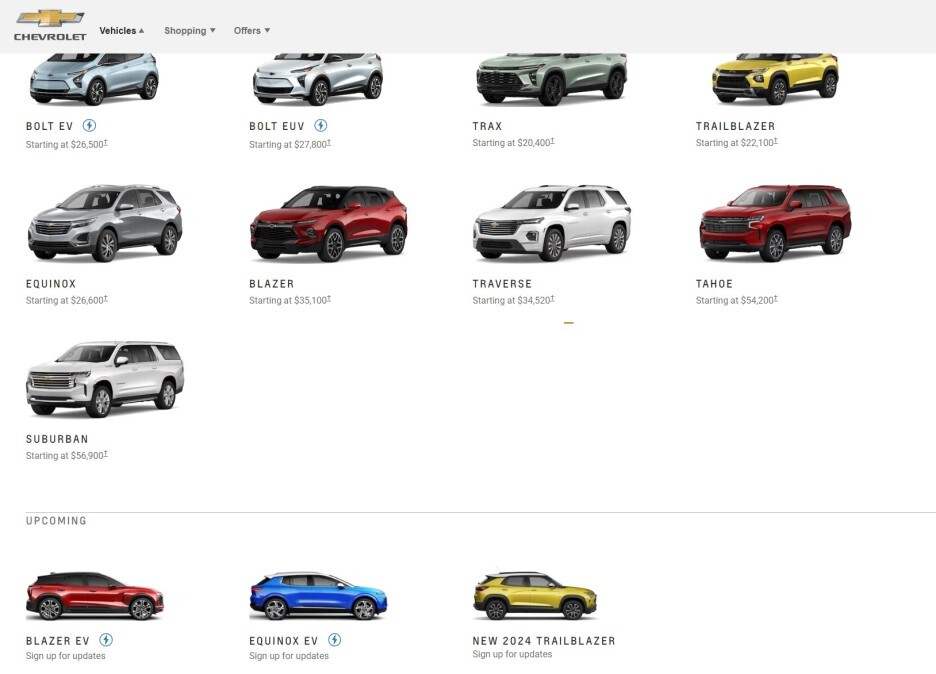Select the white Suburban car image
The width and height of the screenshot is (936, 674).
click(x=105, y=378)
